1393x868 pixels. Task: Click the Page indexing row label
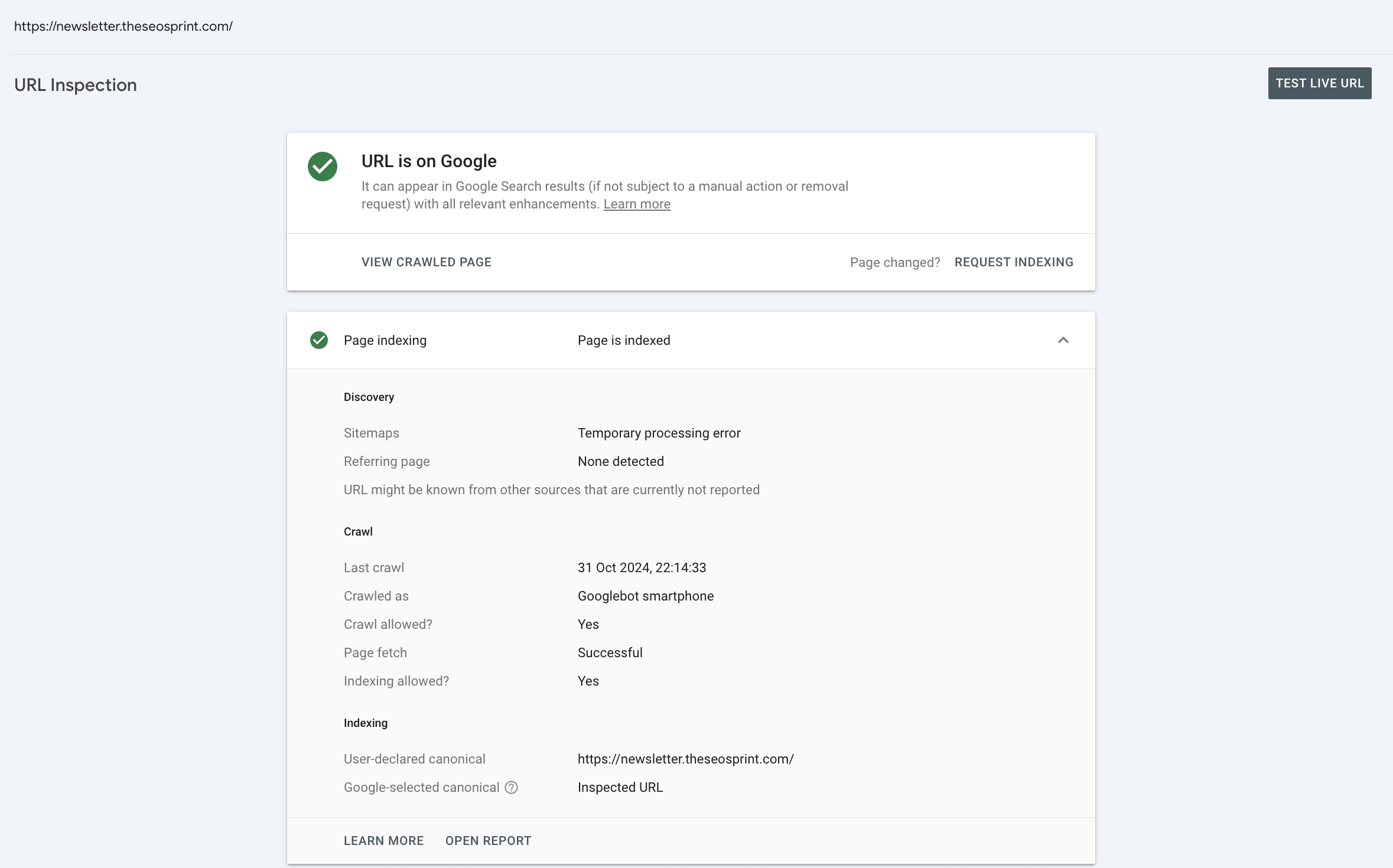click(x=385, y=341)
